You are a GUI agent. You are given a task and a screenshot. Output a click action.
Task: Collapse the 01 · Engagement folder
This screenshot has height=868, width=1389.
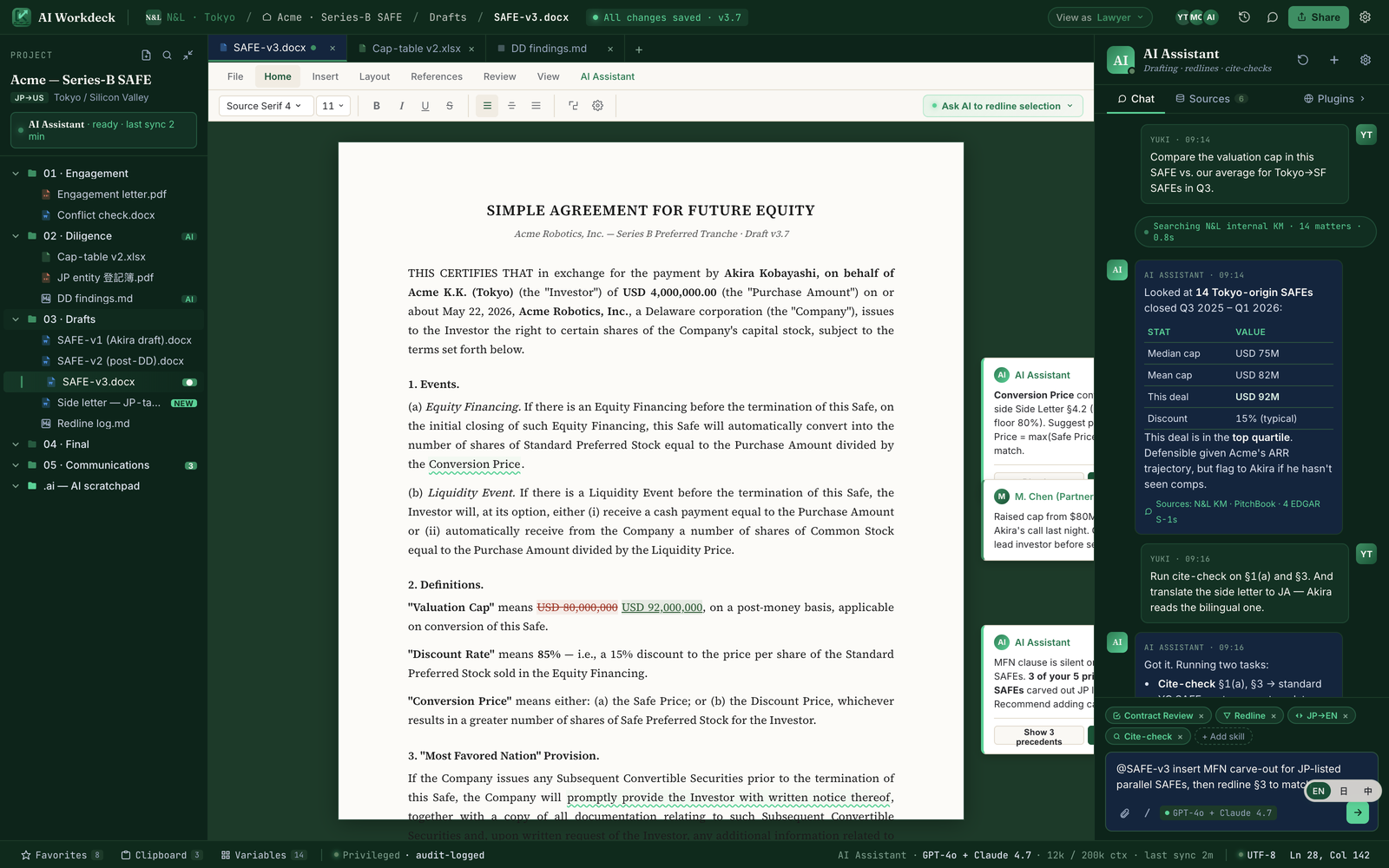point(16,174)
